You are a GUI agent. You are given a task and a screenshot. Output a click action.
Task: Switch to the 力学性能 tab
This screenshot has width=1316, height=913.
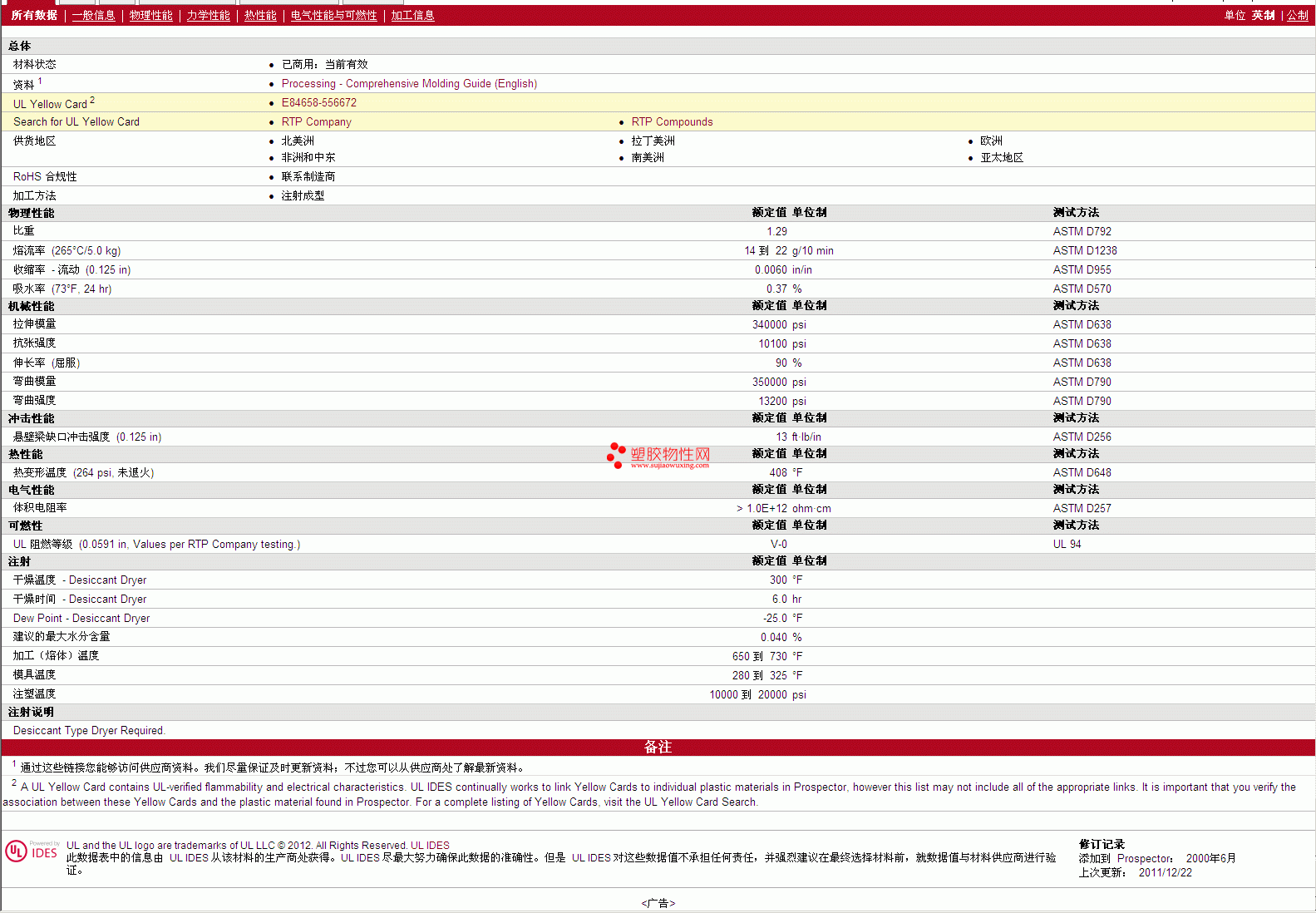tap(208, 15)
